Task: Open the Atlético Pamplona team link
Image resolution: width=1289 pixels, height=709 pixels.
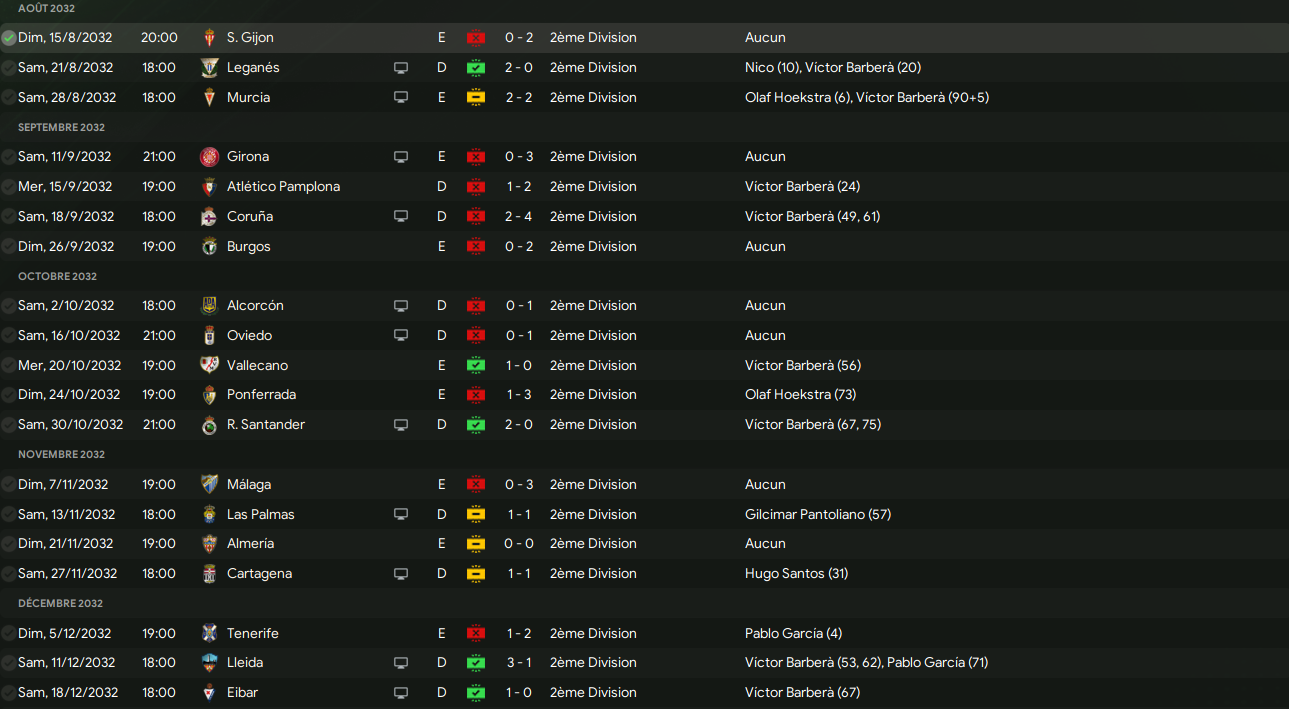Action: click(x=283, y=187)
